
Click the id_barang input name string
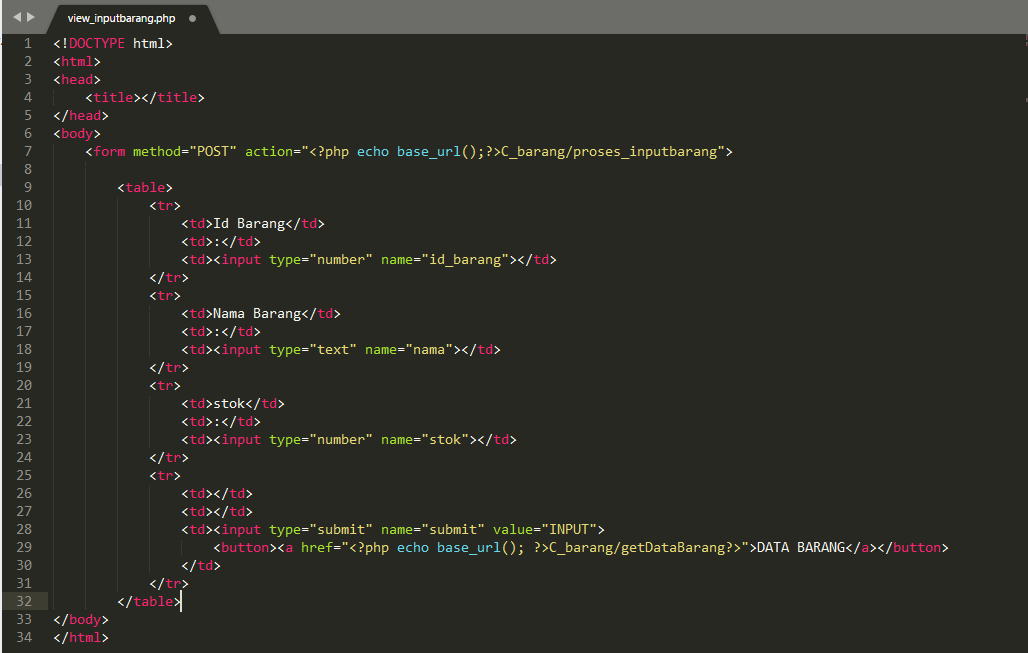466,259
